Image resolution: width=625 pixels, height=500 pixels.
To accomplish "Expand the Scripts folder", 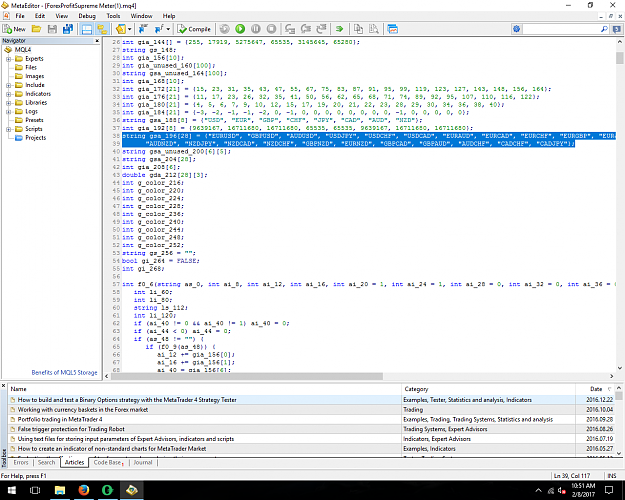I will click(x=8, y=129).
